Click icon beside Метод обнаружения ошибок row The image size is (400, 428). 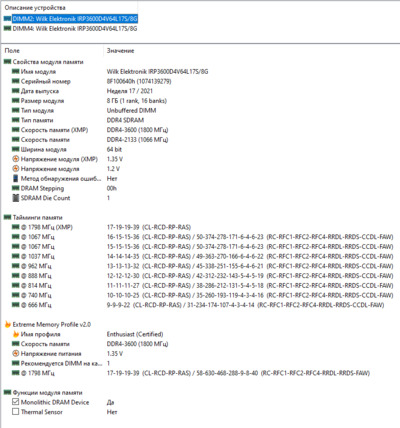tap(15, 178)
